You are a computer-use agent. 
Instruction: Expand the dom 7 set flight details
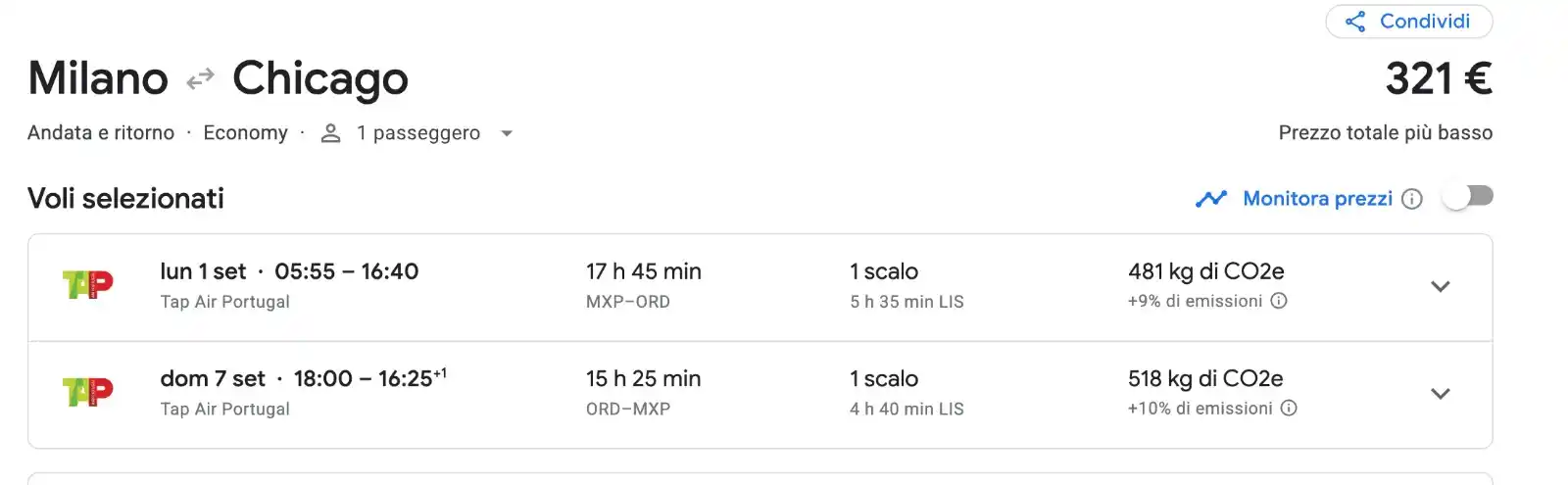coord(1440,394)
